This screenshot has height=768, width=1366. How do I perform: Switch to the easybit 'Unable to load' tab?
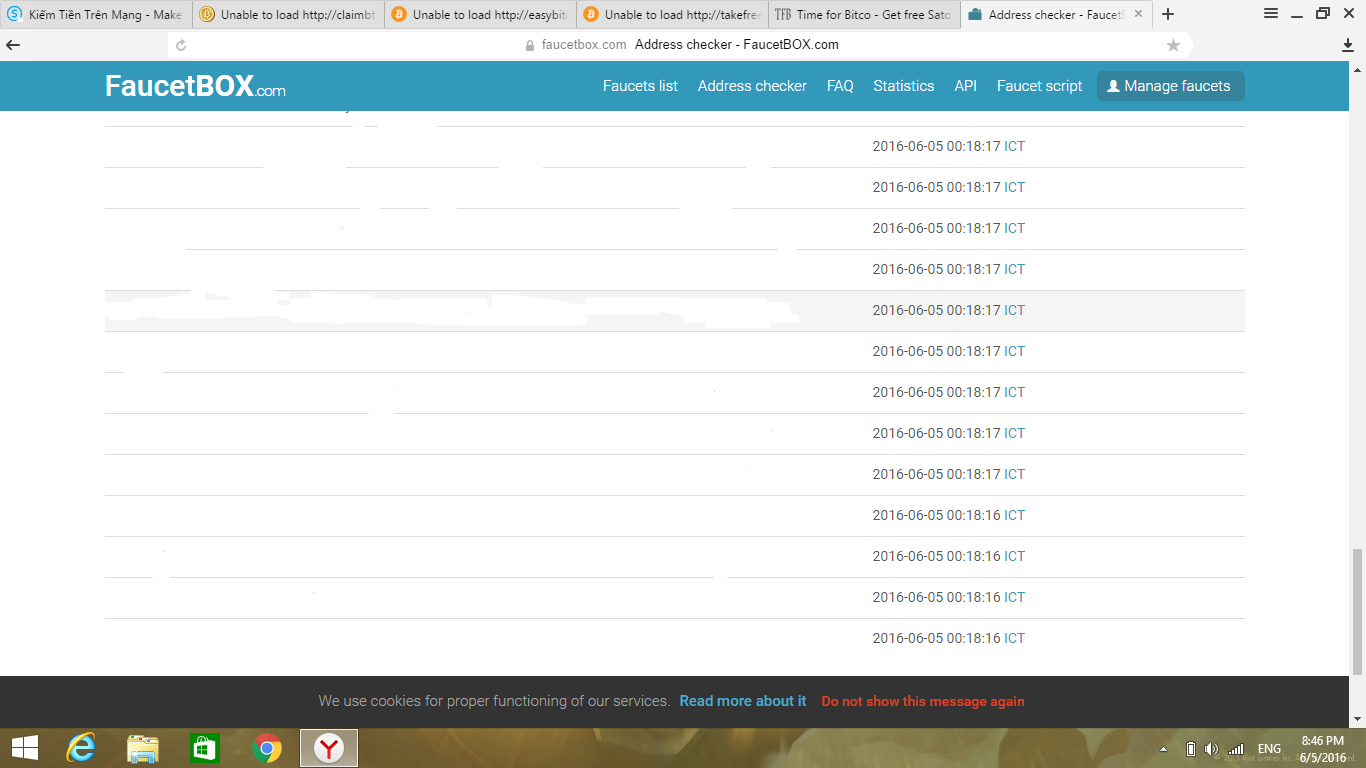coord(480,14)
